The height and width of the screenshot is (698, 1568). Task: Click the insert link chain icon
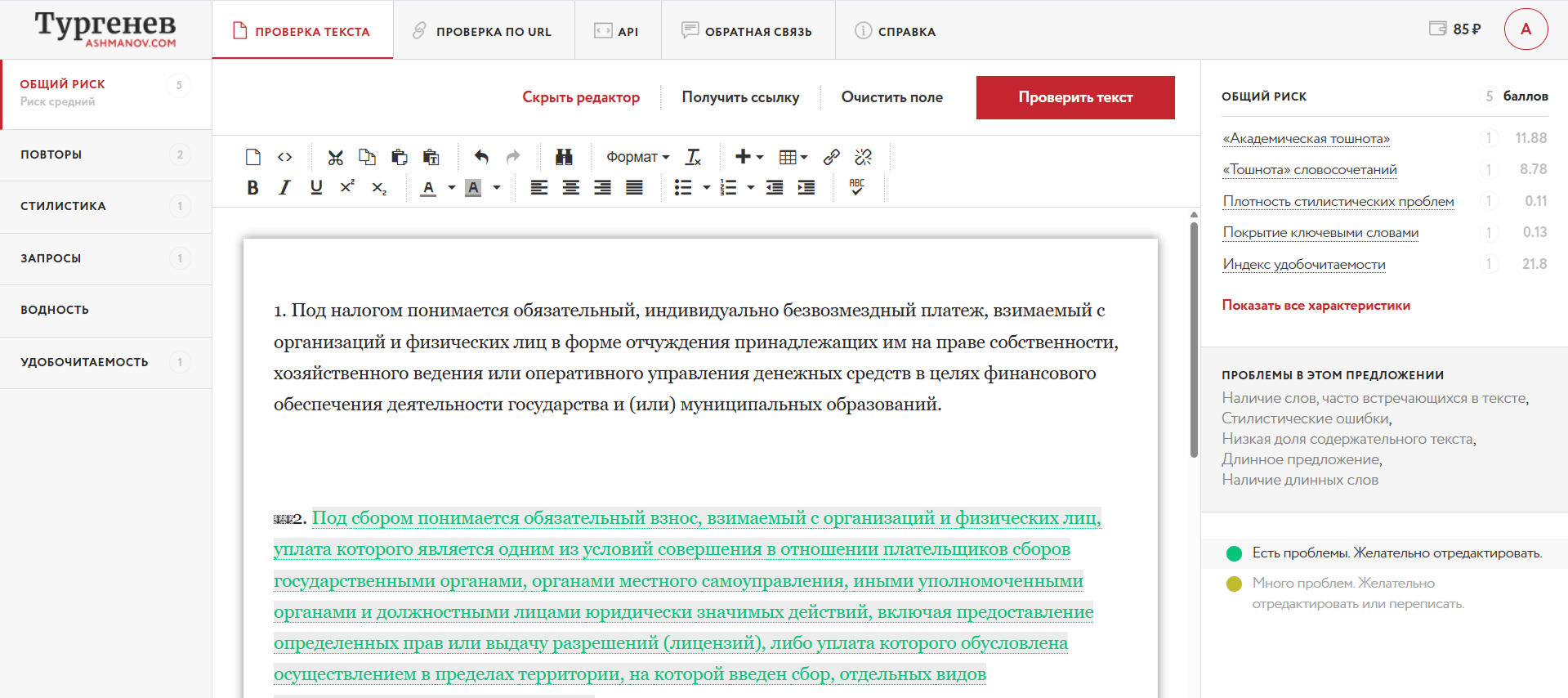tap(831, 157)
